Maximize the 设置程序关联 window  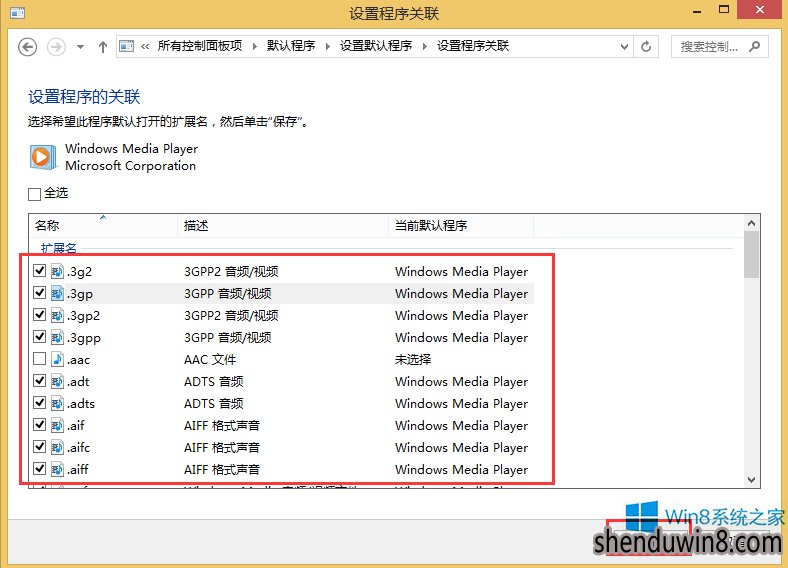tap(724, 10)
